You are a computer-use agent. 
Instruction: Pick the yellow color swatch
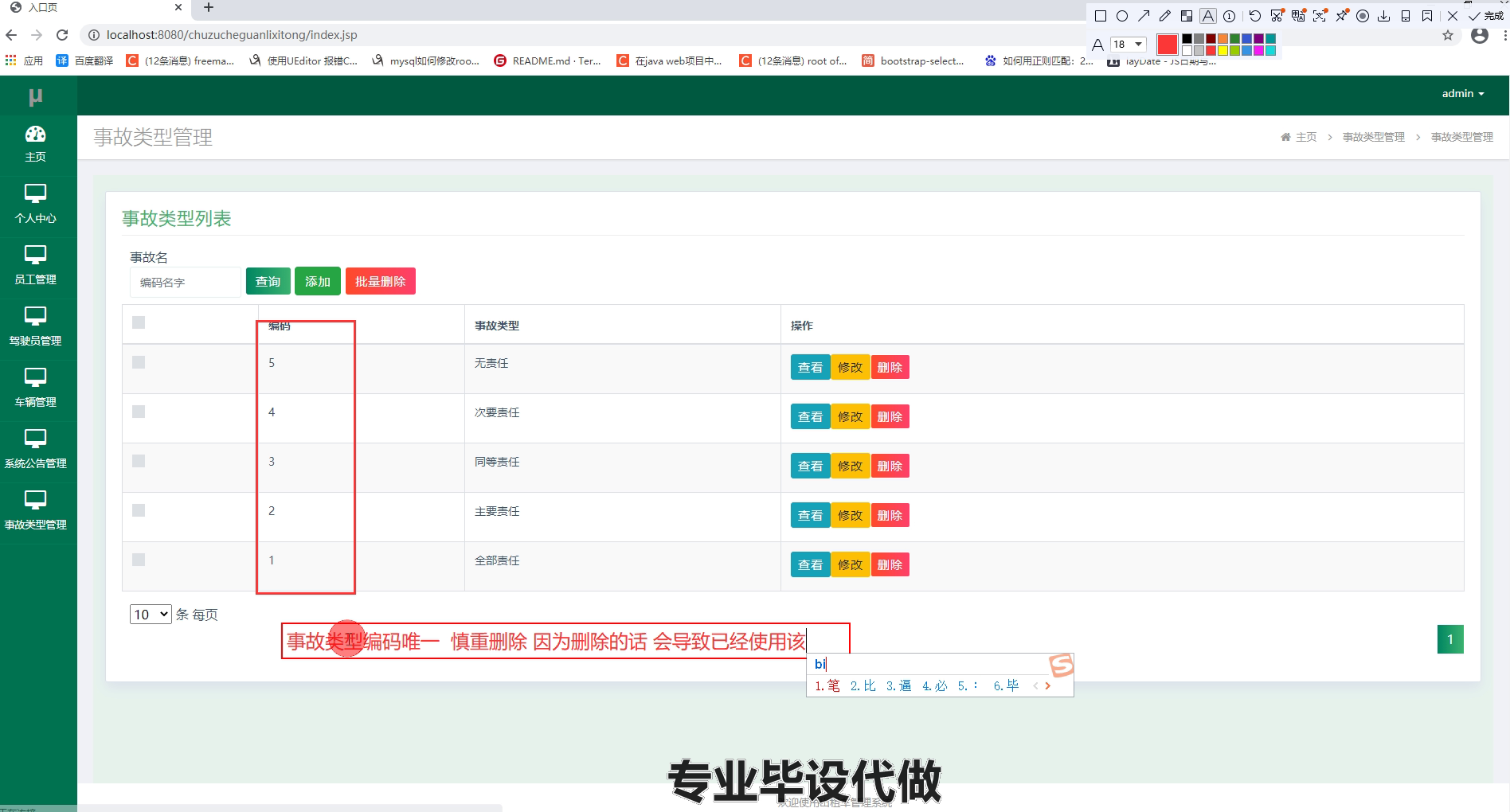point(1222,50)
